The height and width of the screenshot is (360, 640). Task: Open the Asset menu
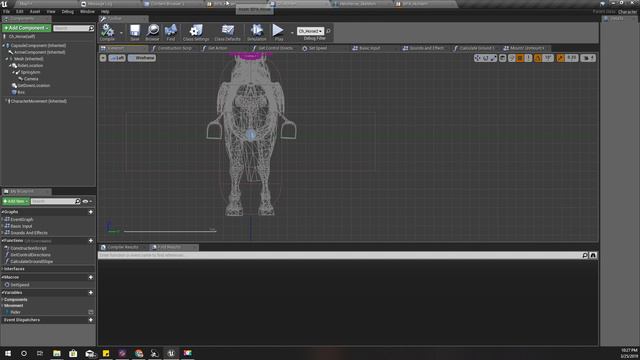coord(35,11)
